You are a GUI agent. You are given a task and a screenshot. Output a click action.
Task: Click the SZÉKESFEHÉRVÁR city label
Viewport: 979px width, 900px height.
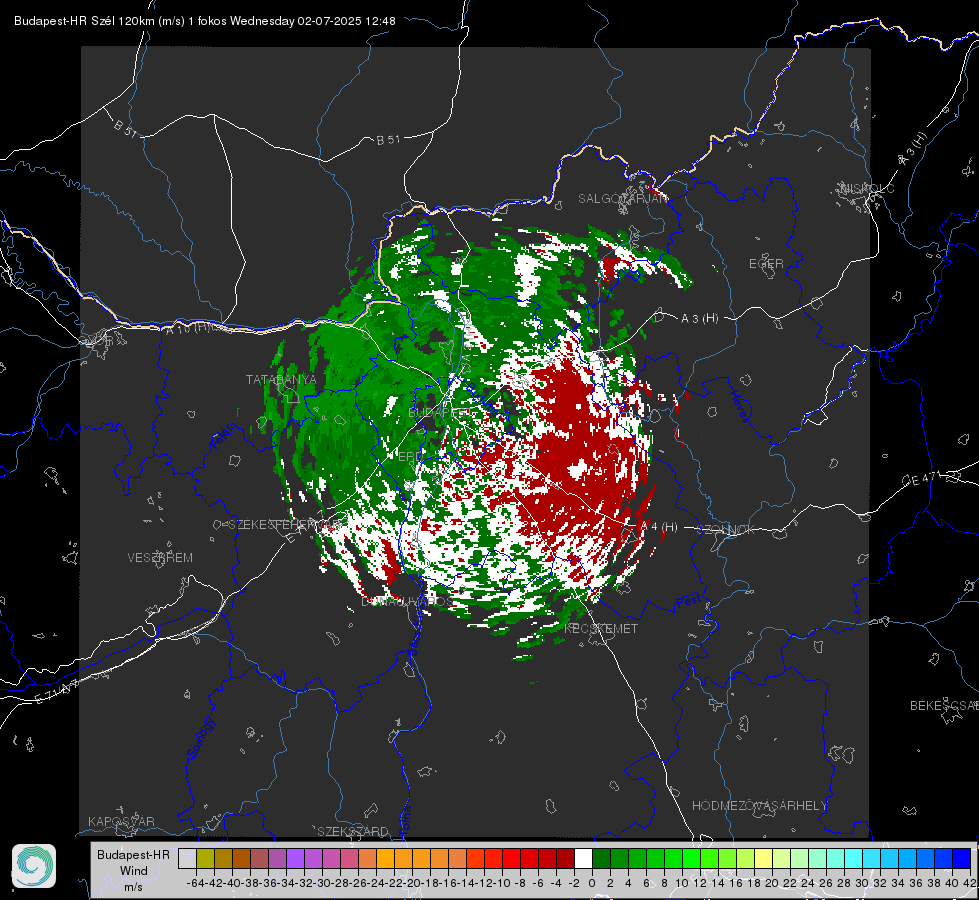click(287, 525)
